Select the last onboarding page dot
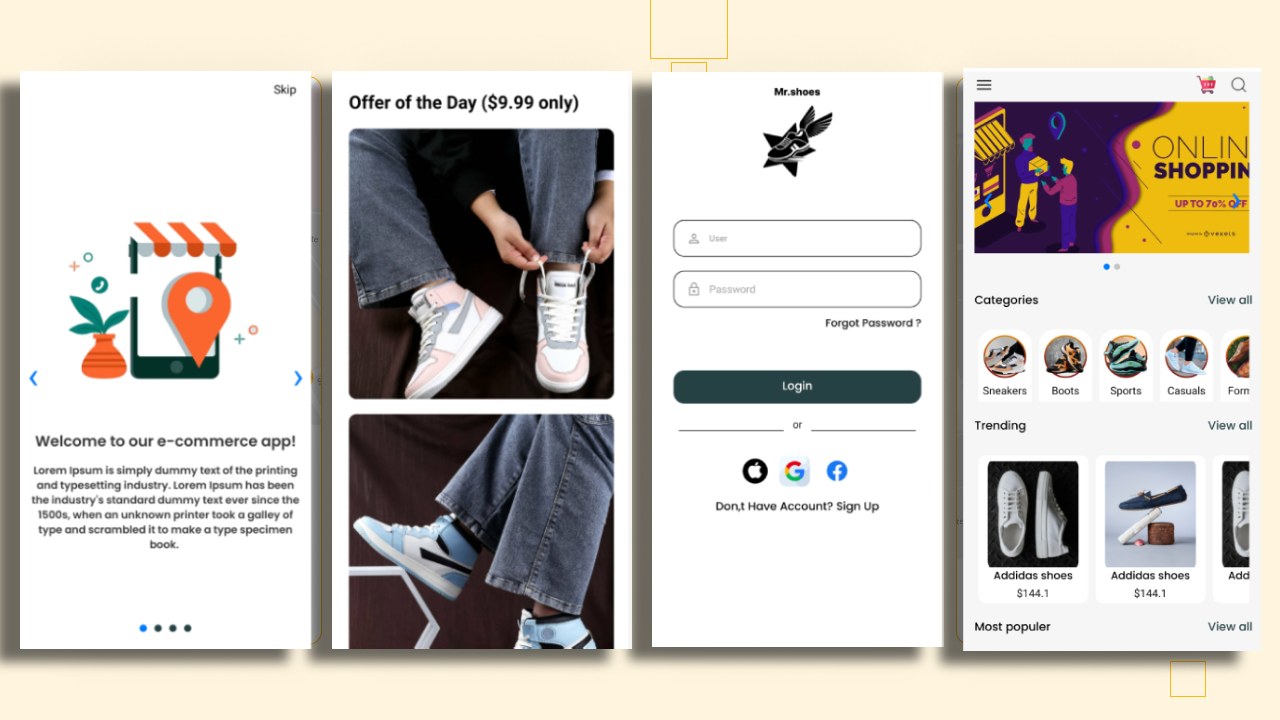 pos(188,628)
